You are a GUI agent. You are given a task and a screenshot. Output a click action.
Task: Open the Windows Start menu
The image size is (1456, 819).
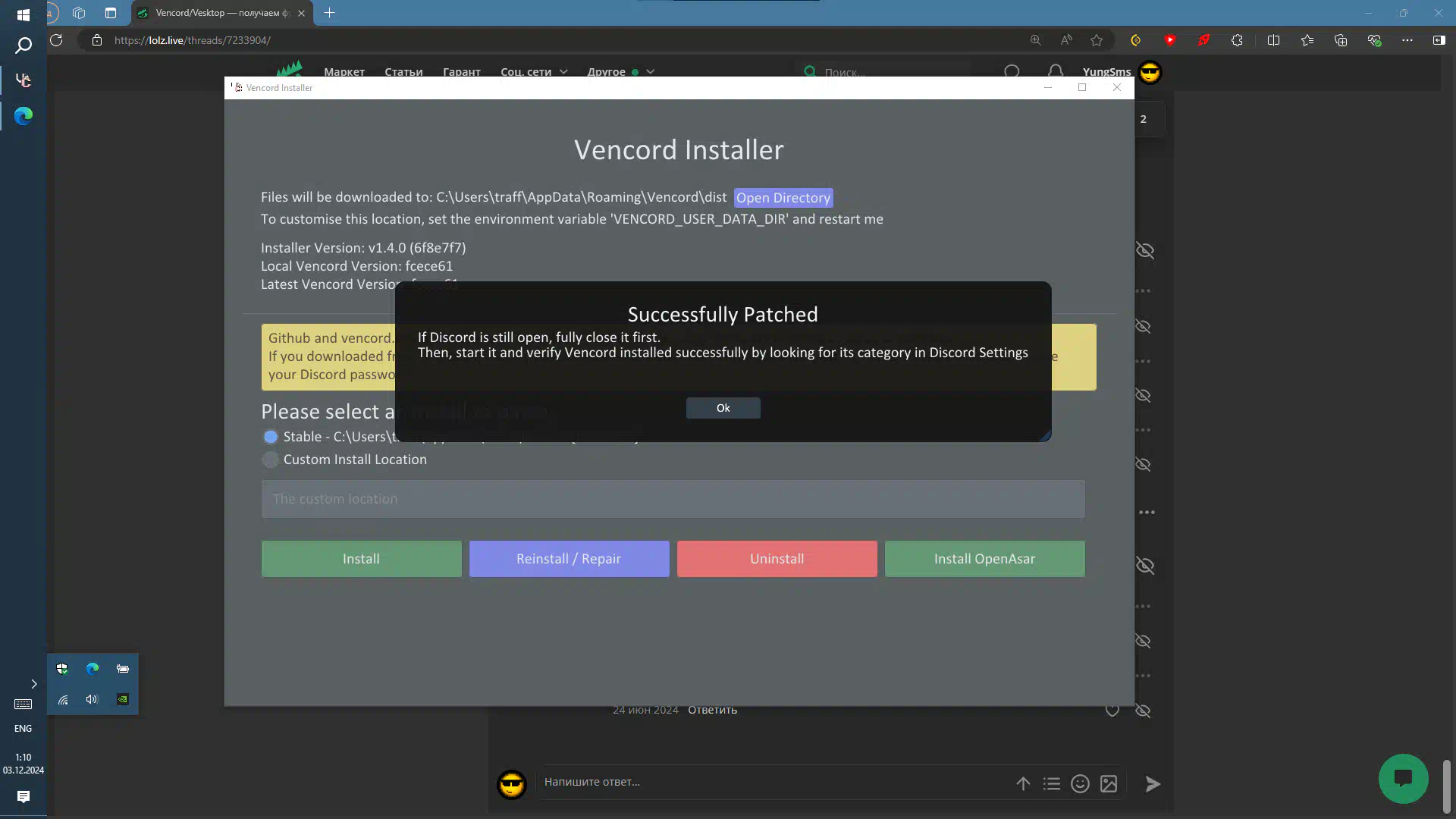[23, 14]
